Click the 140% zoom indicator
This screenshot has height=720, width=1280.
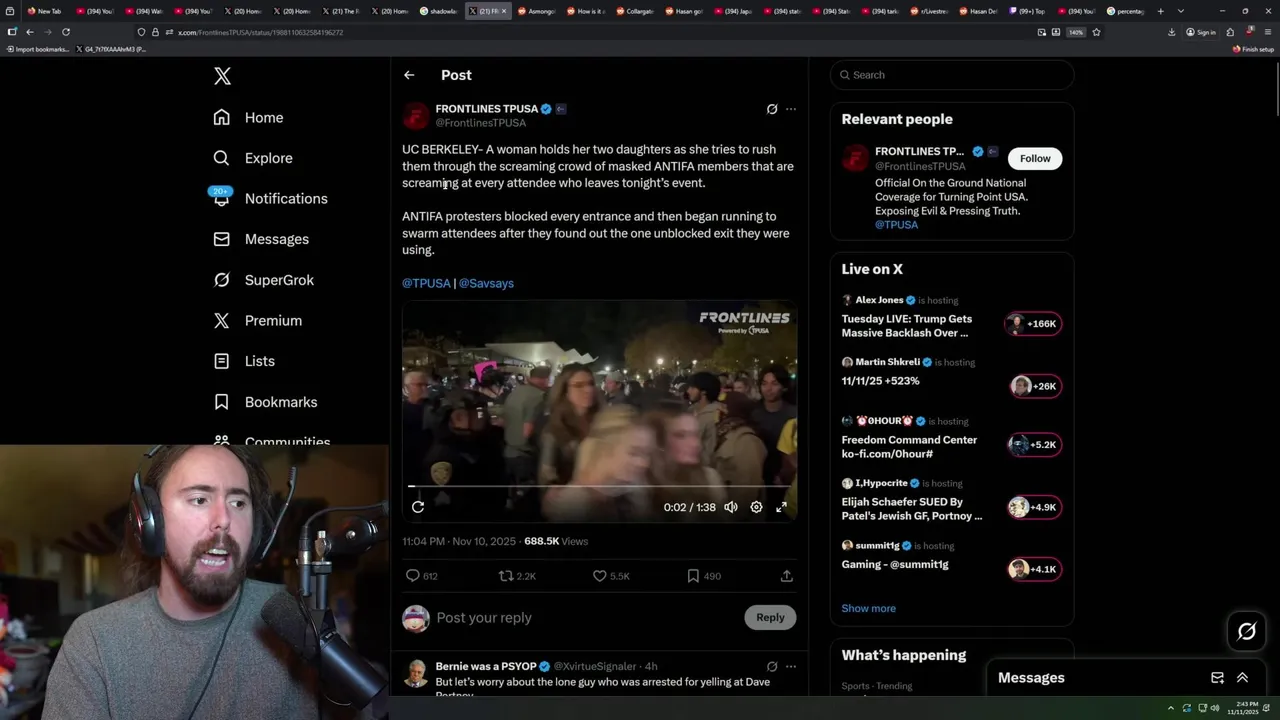tap(1076, 32)
